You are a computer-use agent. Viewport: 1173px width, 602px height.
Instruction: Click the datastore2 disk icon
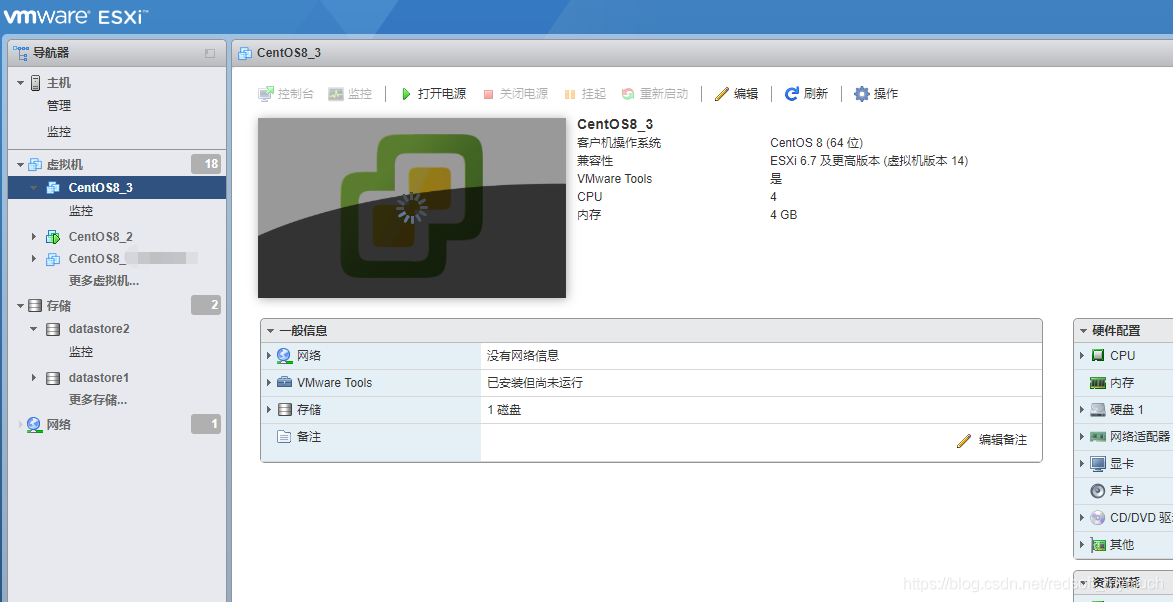pos(53,329)
